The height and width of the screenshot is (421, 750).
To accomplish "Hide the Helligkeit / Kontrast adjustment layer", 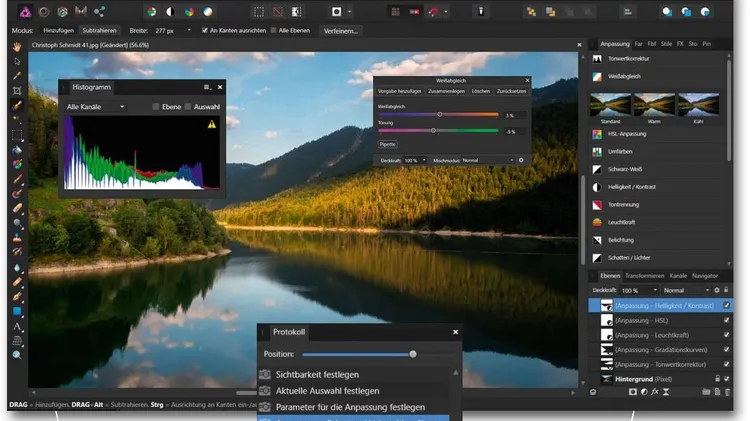I will (727, 305).
